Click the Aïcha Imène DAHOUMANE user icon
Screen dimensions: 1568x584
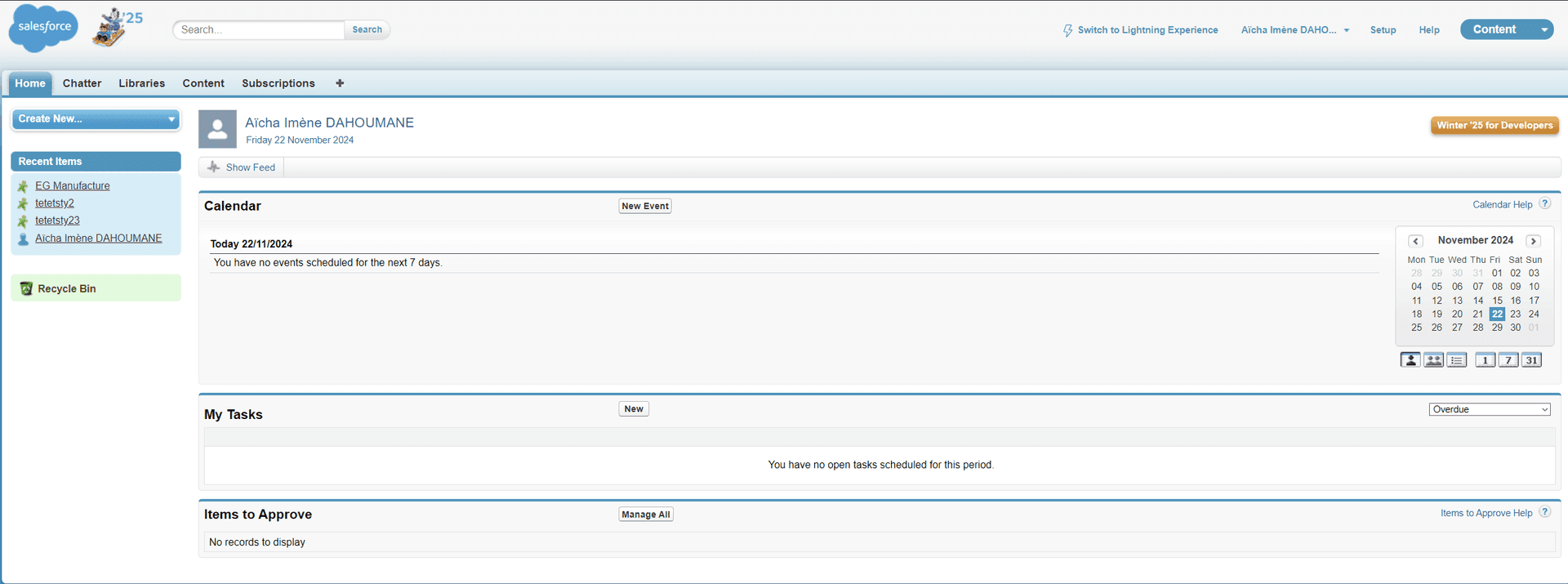coord(23,239)
